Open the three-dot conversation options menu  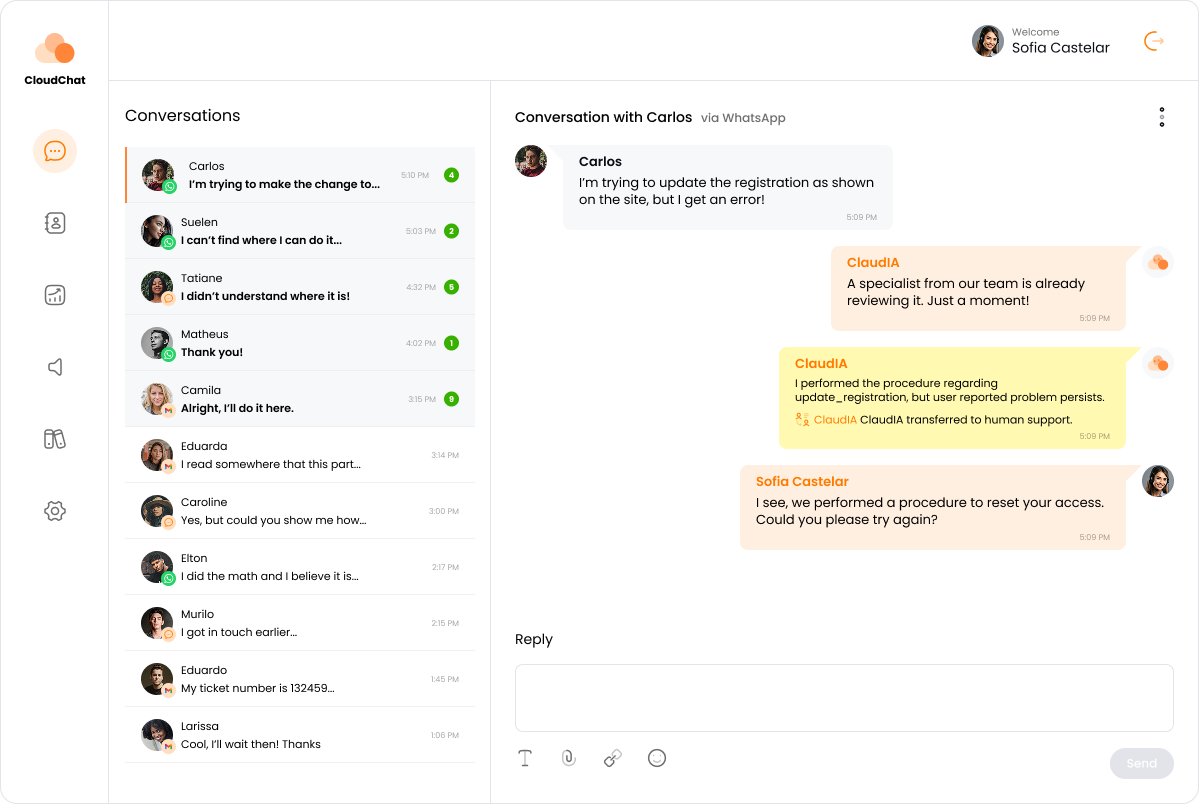coord(1162,117)
